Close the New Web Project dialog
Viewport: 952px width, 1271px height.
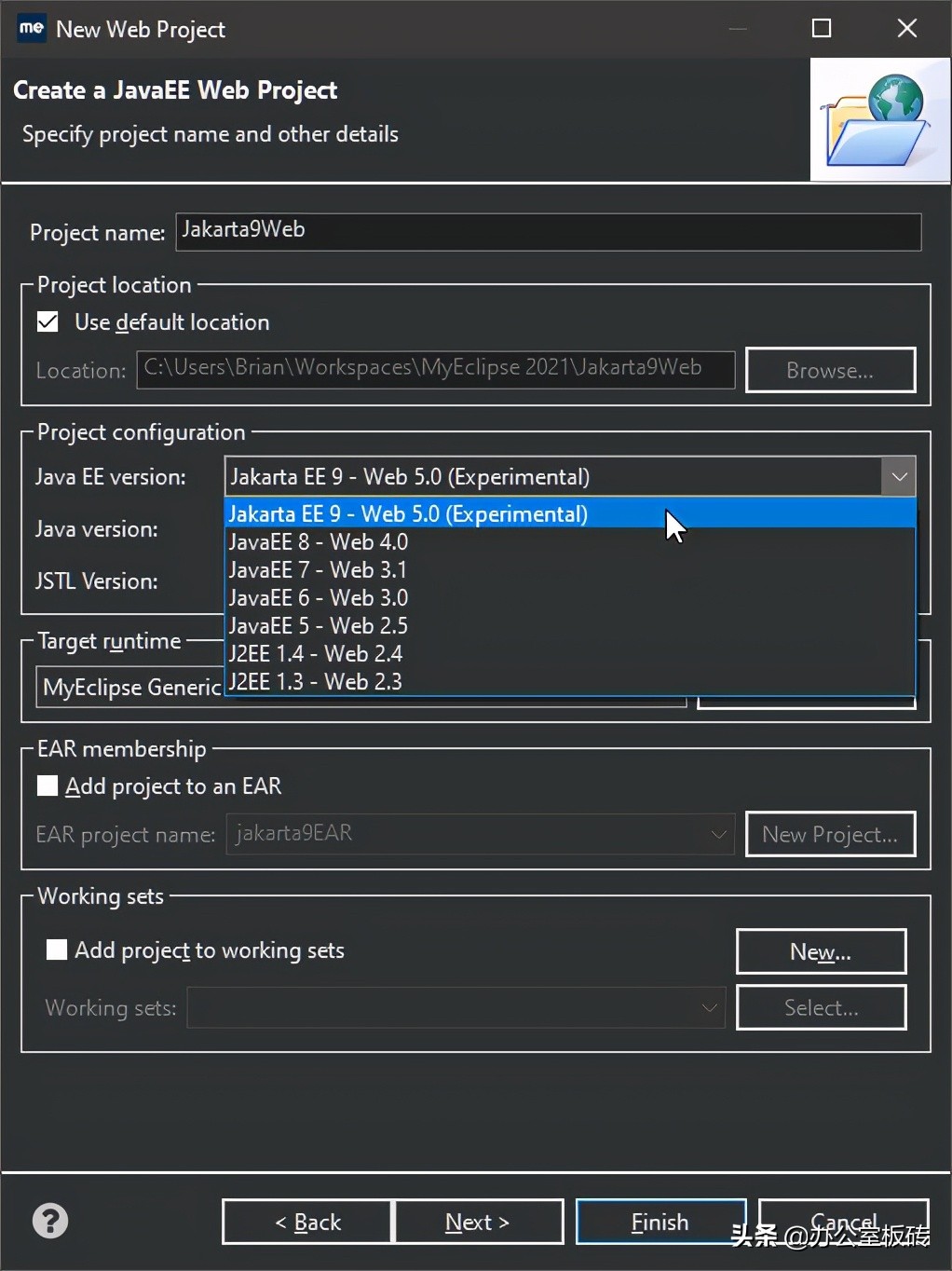(x=907, y=28)
